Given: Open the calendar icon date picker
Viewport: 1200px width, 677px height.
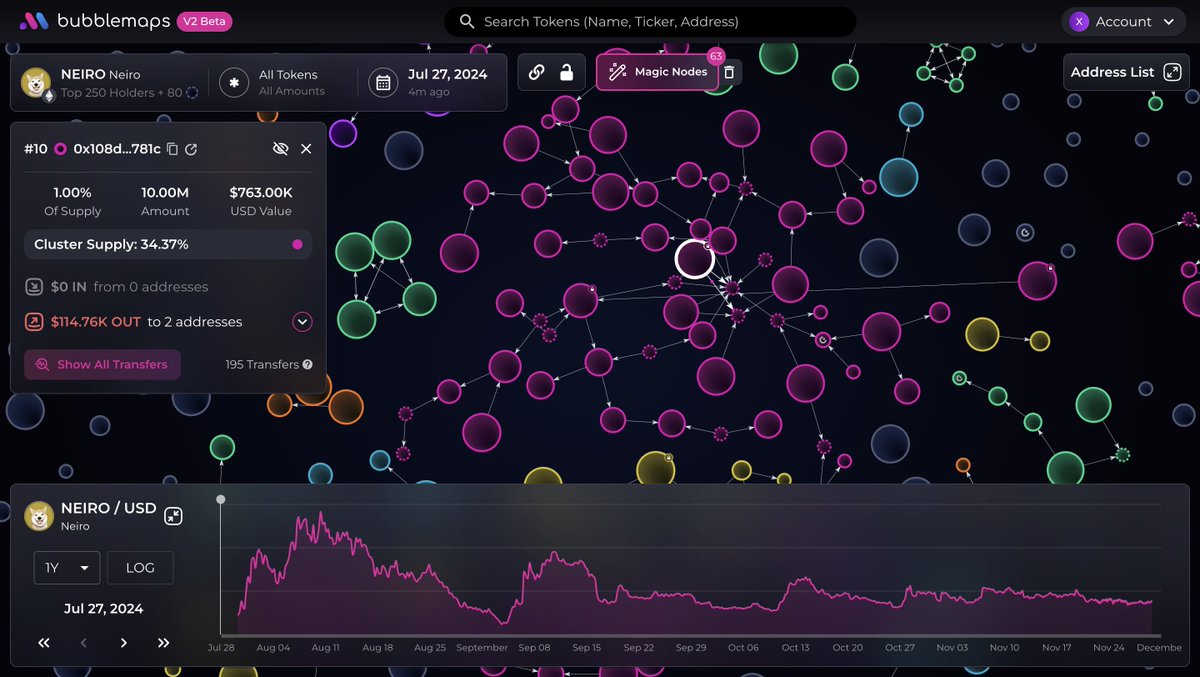Looking at the screenshot, I should click(x=383, y=82).
